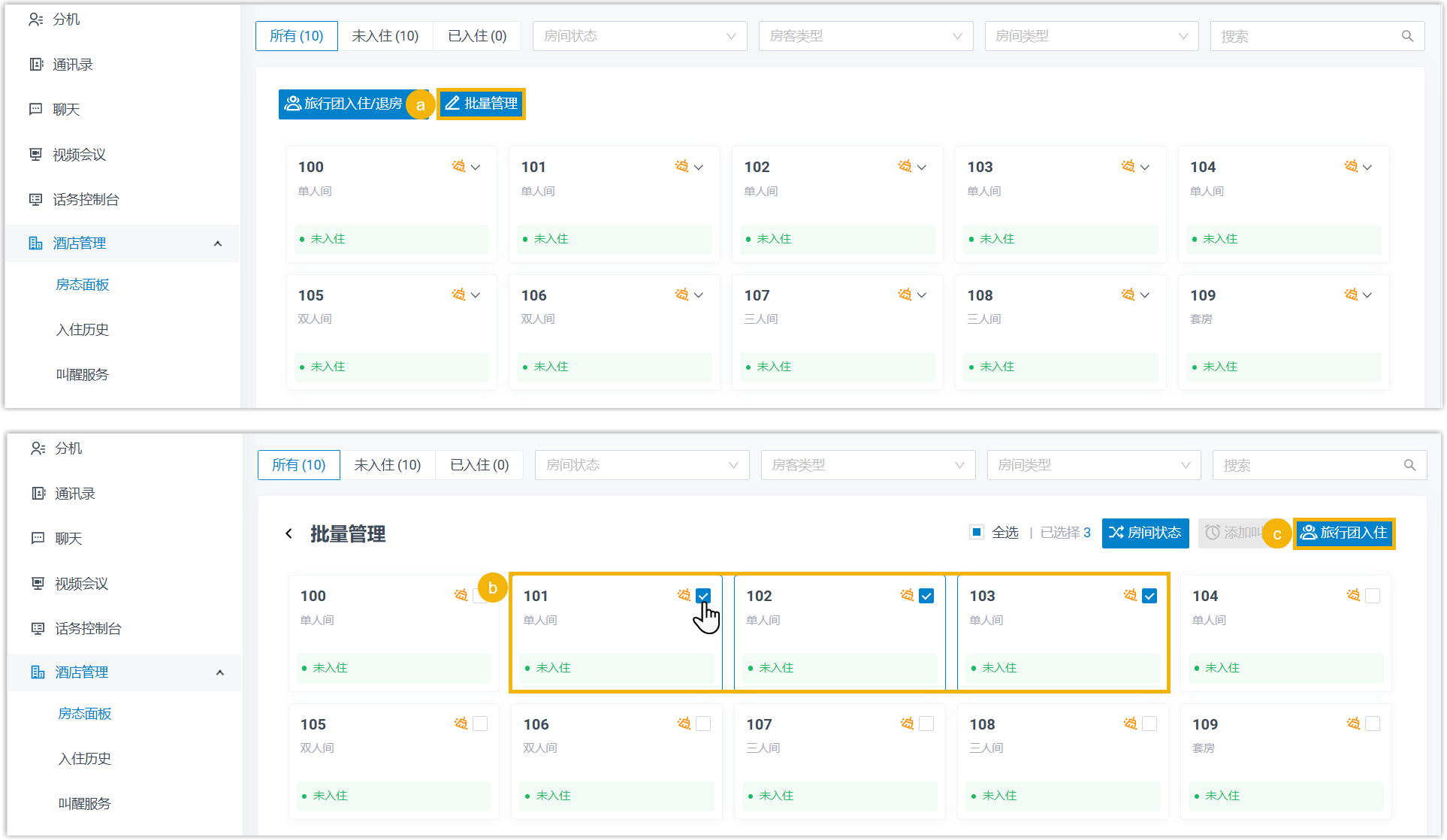This screenshot has height=840, width=1447.
Task: Uncheck the room 102 checkbox
Action: click(x=926, y=596)
